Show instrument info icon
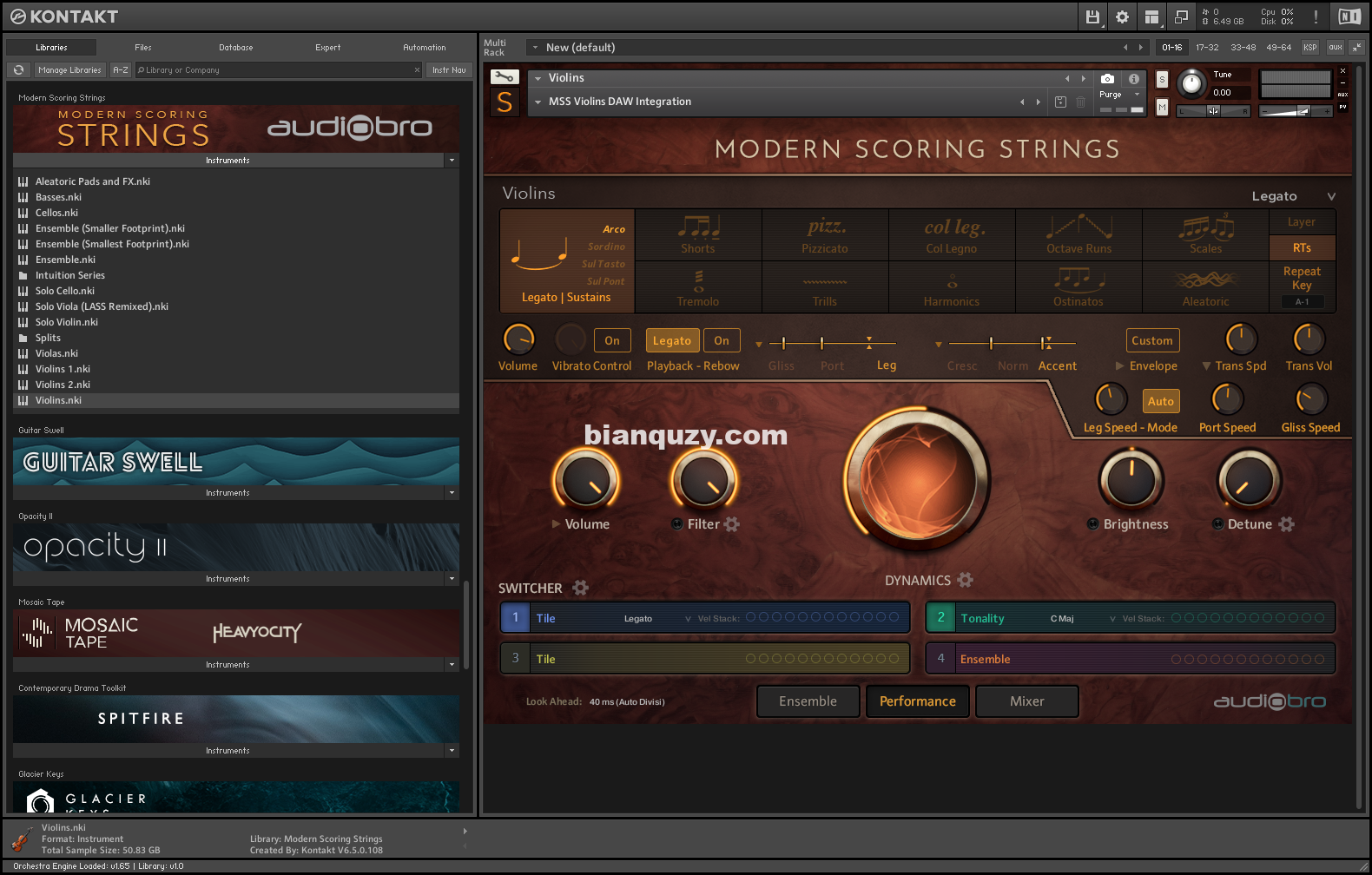This screenshot has height=875, width=1372. pyautogui.click(x=1133, y=78)
